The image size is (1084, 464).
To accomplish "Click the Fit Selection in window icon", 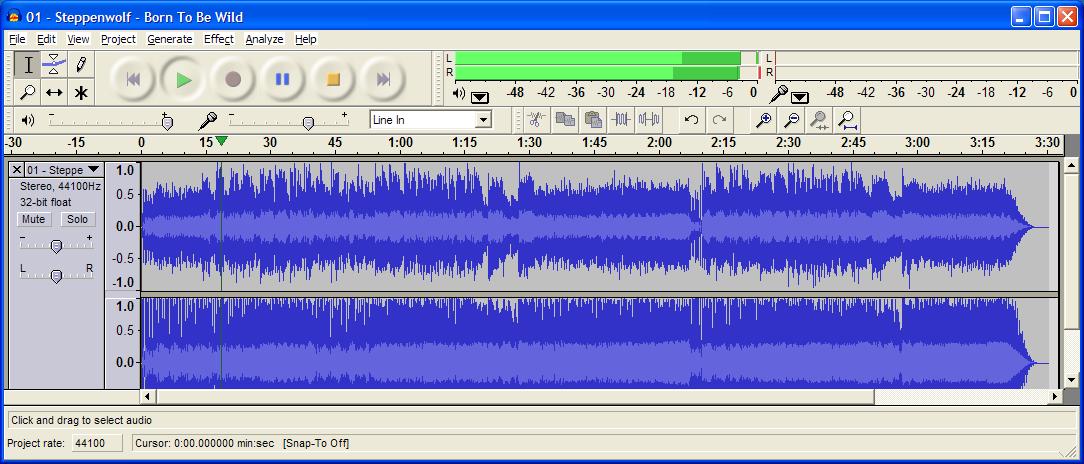I will [x=820, y=120].
